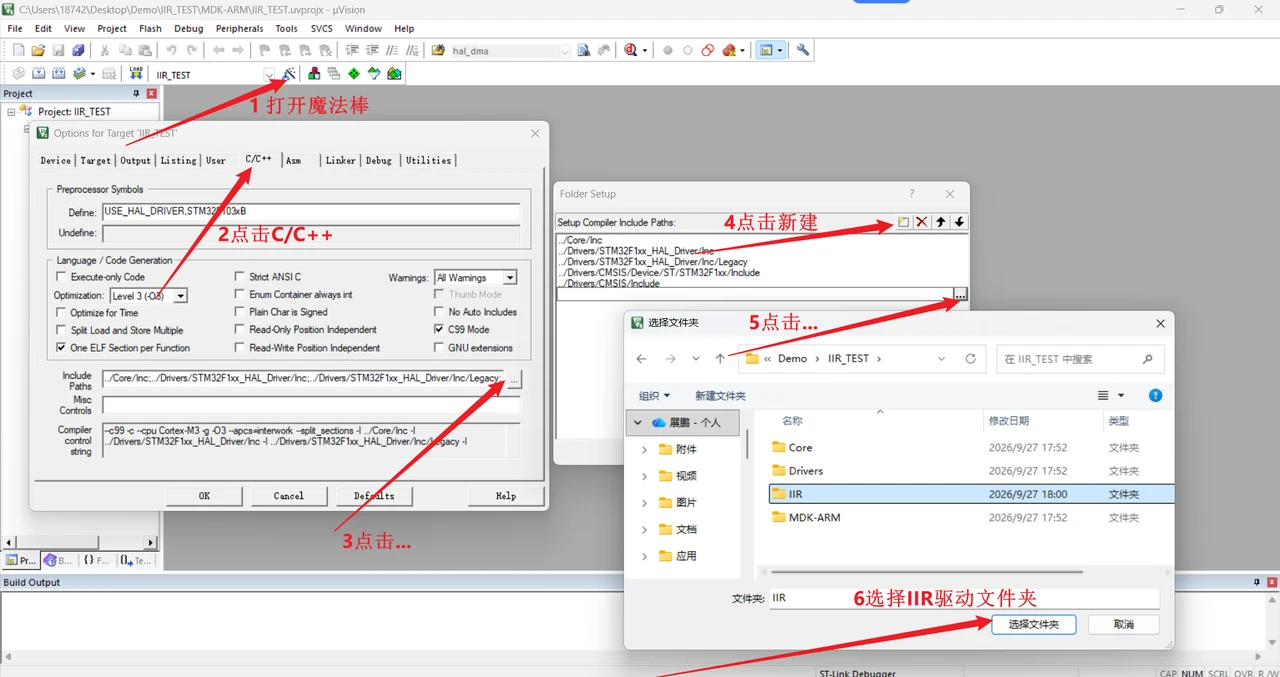
Task: Enable the Strict ANSI C checkbox
Action: click(x=240, y=277)
